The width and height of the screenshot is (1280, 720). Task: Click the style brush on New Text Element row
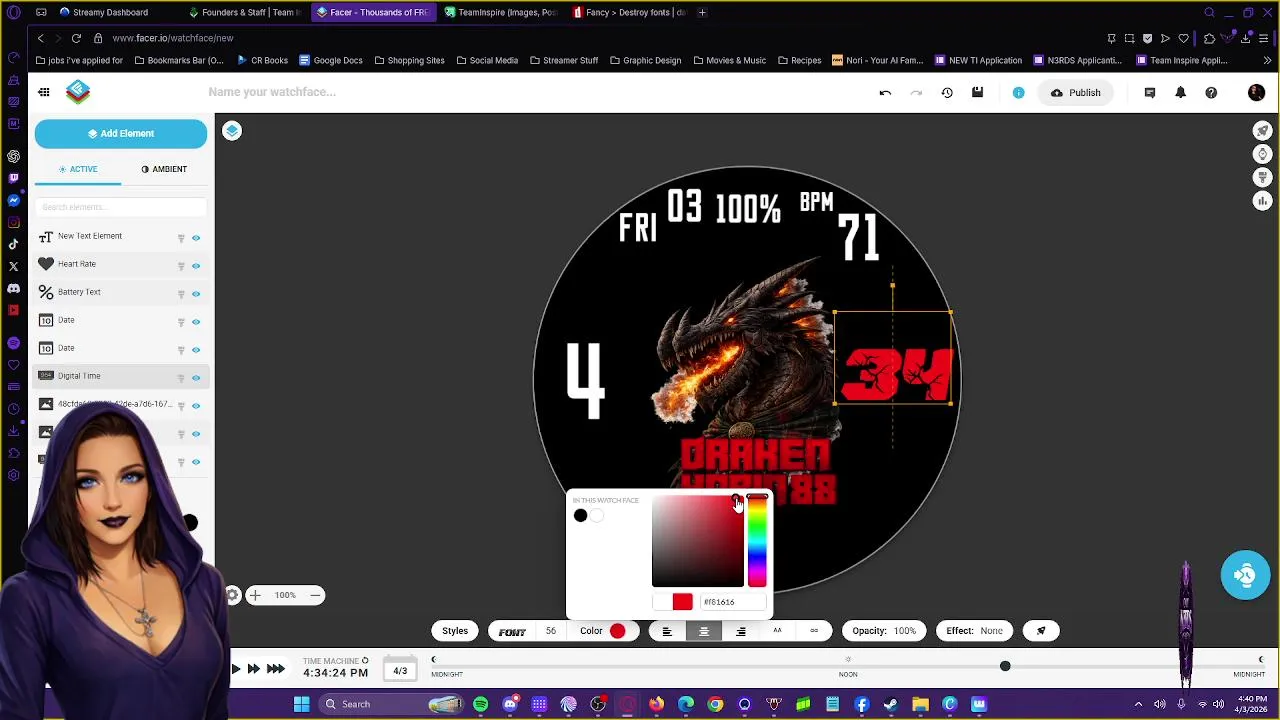click(181, 238)
